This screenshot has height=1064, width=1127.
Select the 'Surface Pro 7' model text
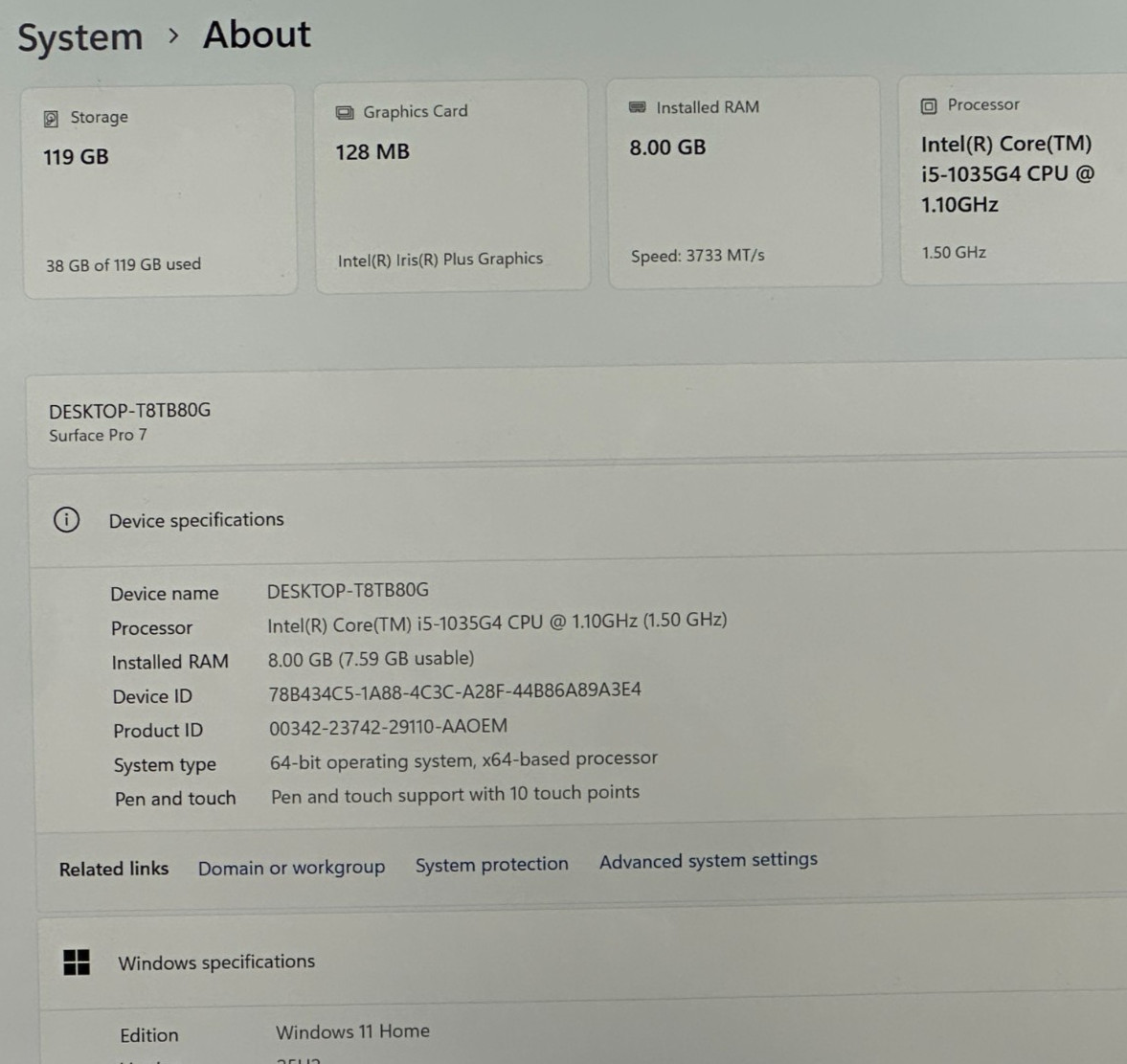pos(98,435)
